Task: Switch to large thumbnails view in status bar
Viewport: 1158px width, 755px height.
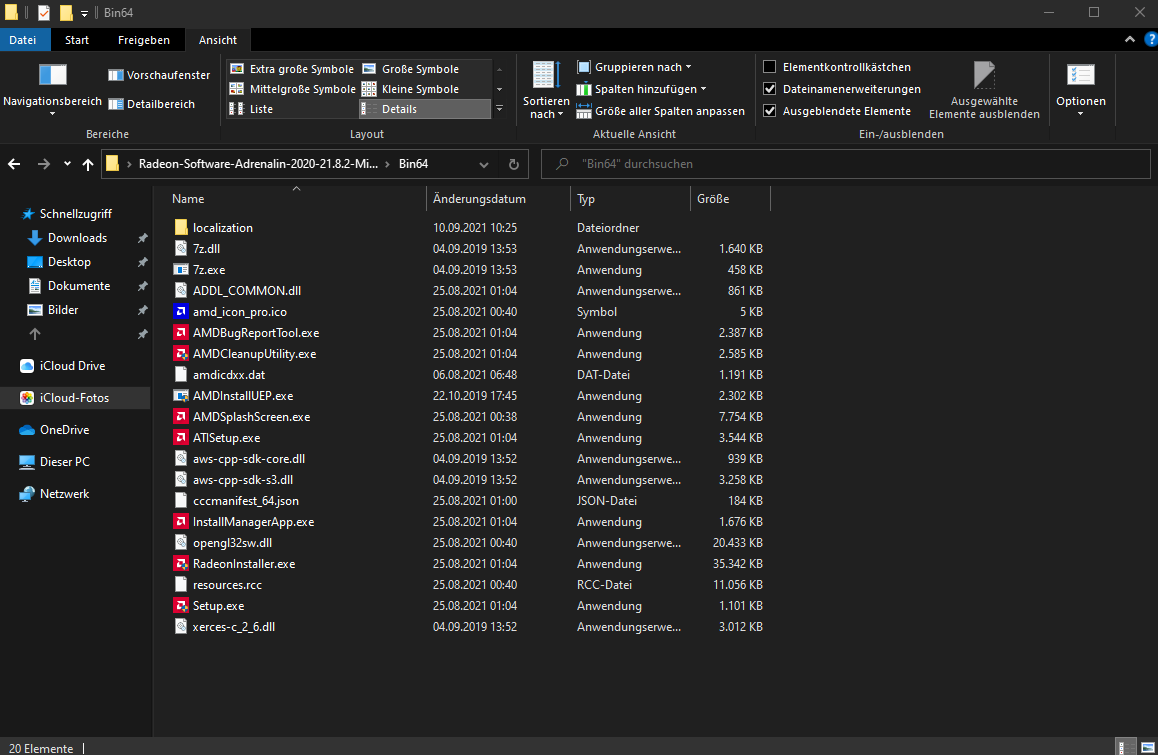Action: click(1148, 748)
